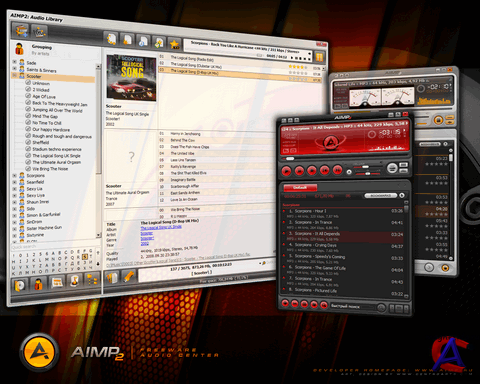Image resolution: width=480 pixels, height=384 pixels.
Task: Click the round equalizer button on red player
Action: point(392,168)
